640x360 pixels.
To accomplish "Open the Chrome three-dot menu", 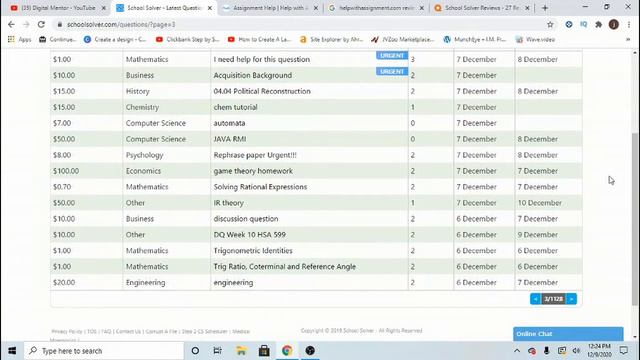I will [629, 24].
